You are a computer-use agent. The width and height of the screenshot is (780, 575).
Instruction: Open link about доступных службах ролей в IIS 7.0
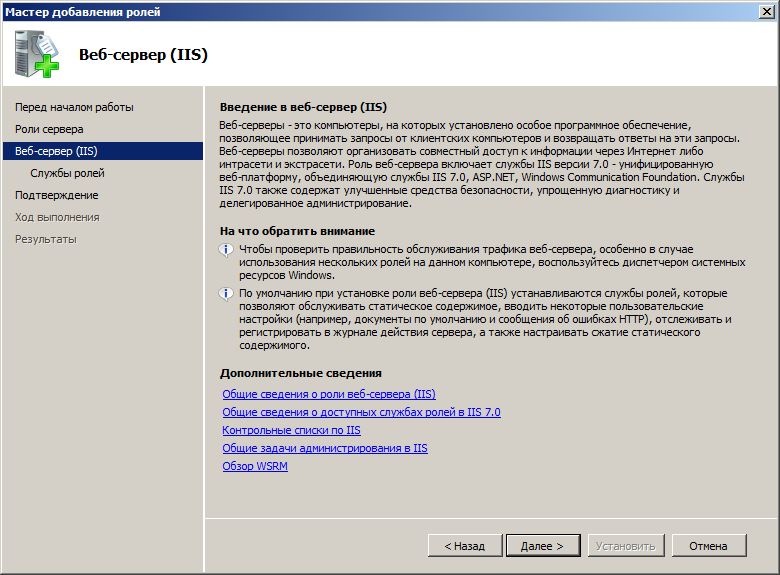click(361, 412)
